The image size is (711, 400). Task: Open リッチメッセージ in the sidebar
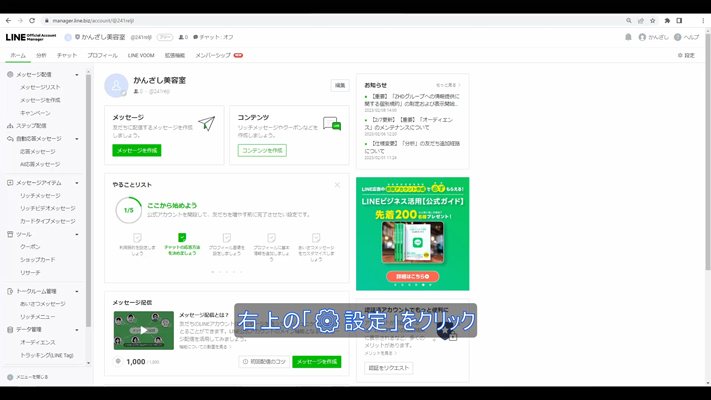point(40,195)
